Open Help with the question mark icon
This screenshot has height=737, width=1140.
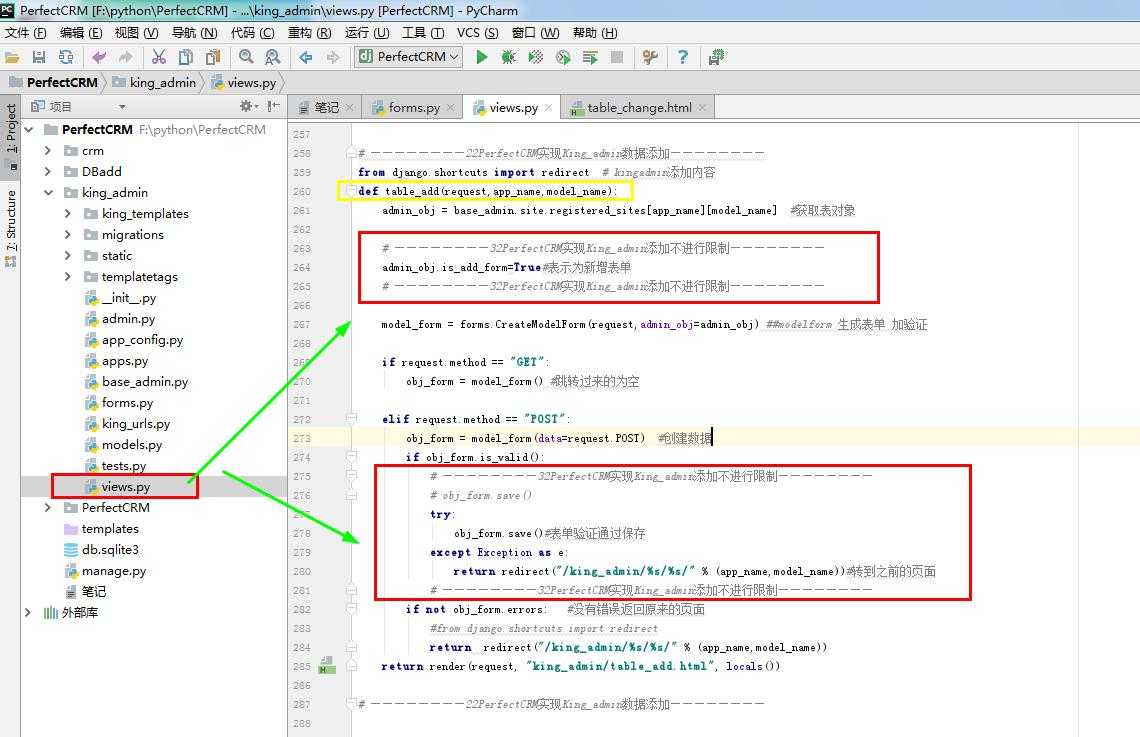pyautogui.click(x=682, y=57)
